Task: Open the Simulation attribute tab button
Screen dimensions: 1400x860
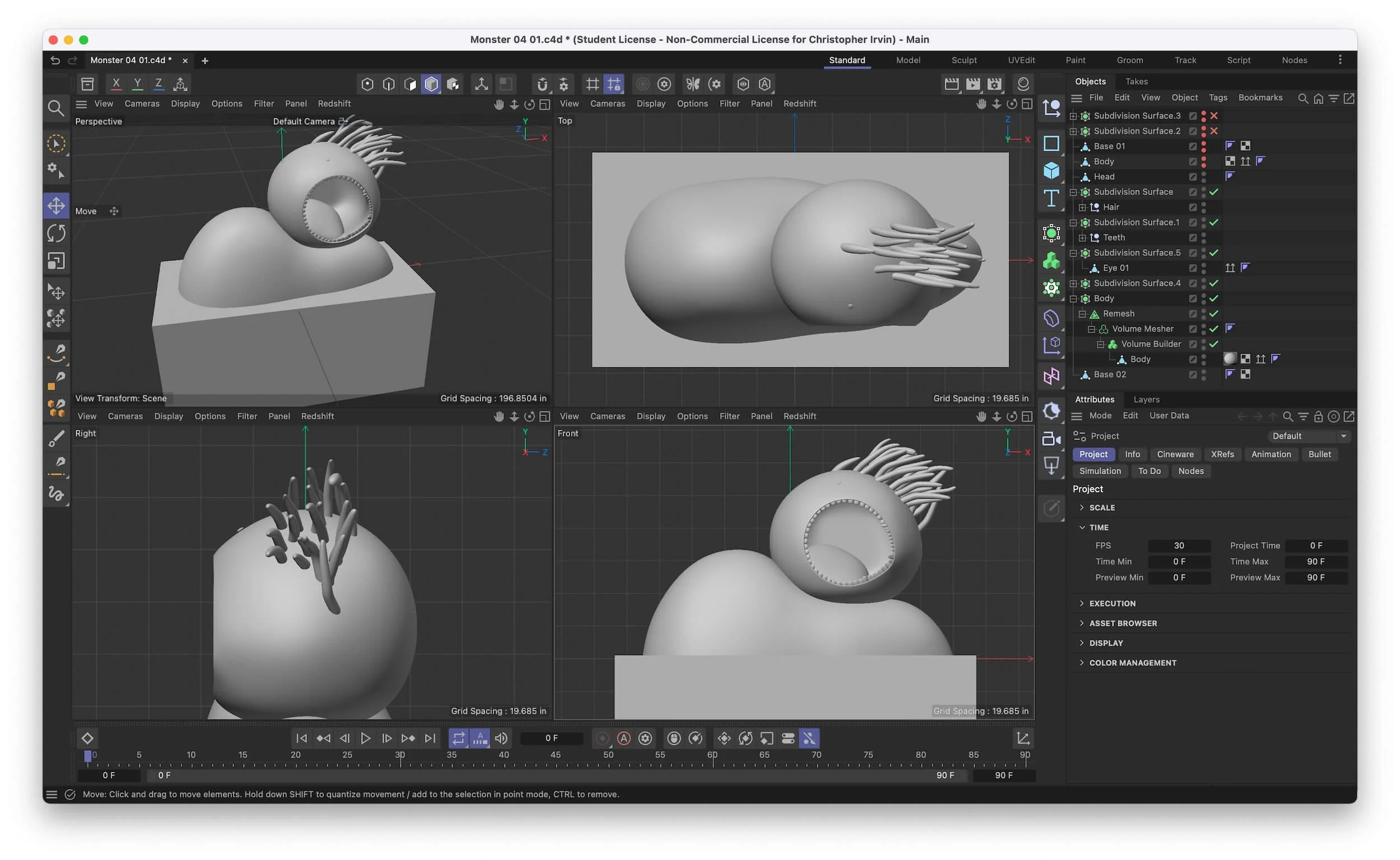Action: (1099, 471)
